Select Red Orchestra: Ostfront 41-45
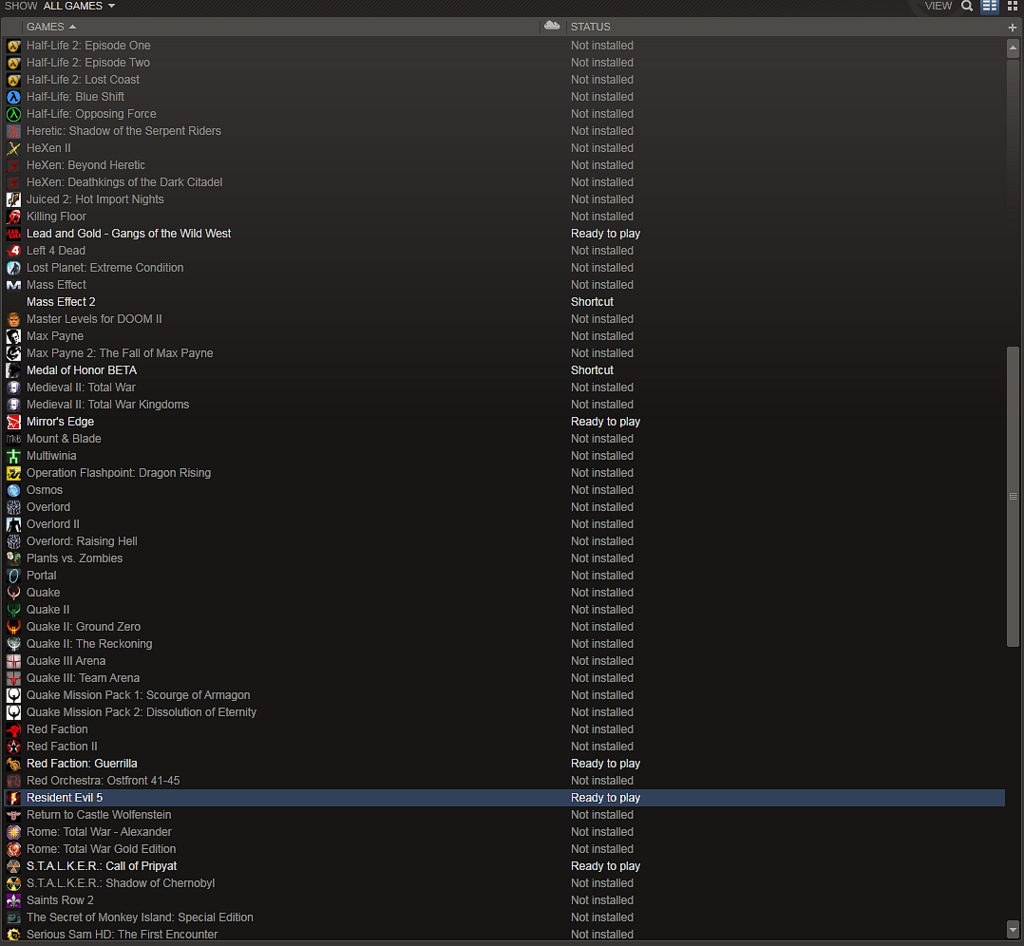This screenshot has height=946, width=1024. point(103,781)
